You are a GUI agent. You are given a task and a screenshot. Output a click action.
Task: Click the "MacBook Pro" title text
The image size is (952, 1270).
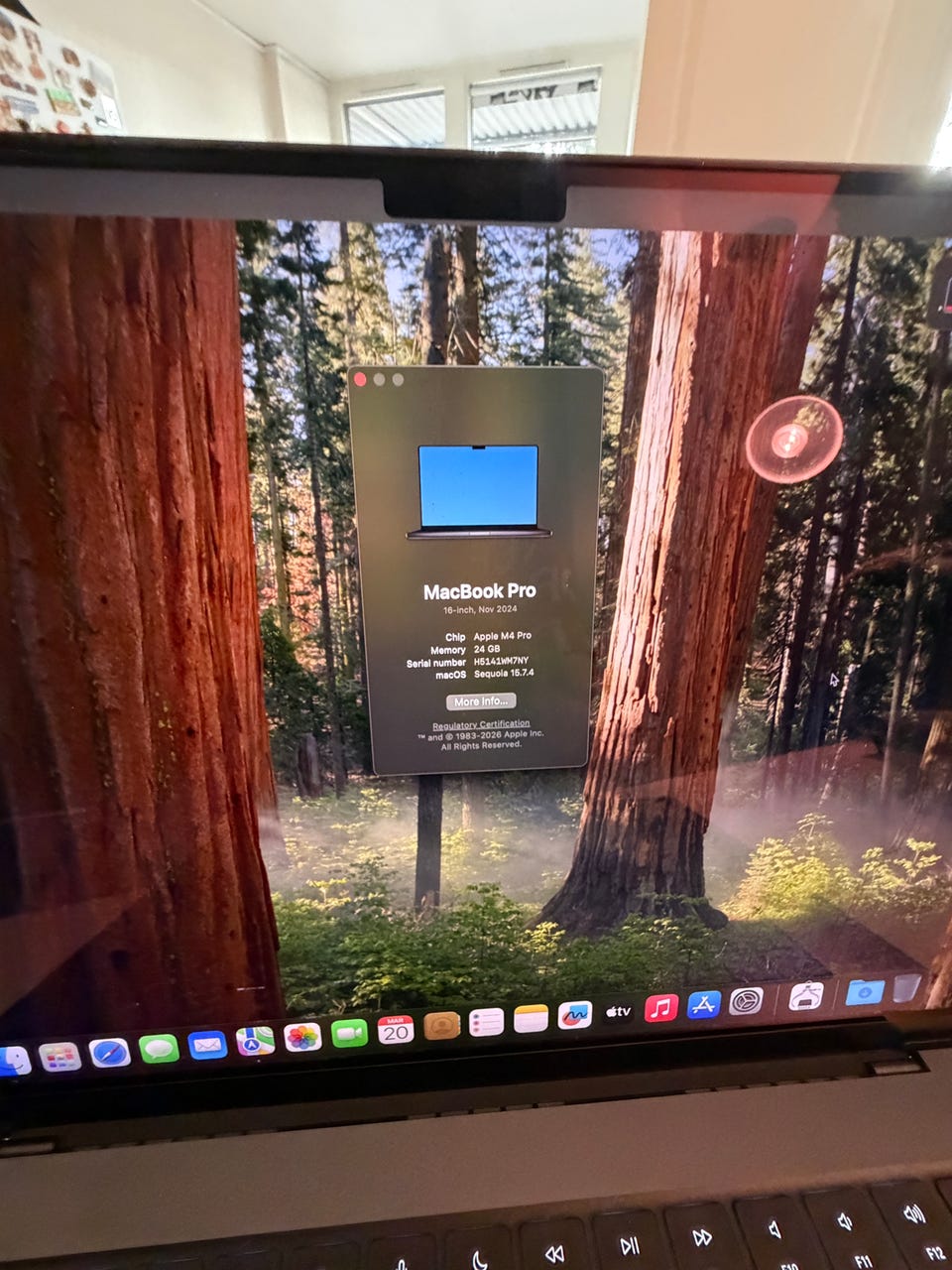click(x=480, y=591)
